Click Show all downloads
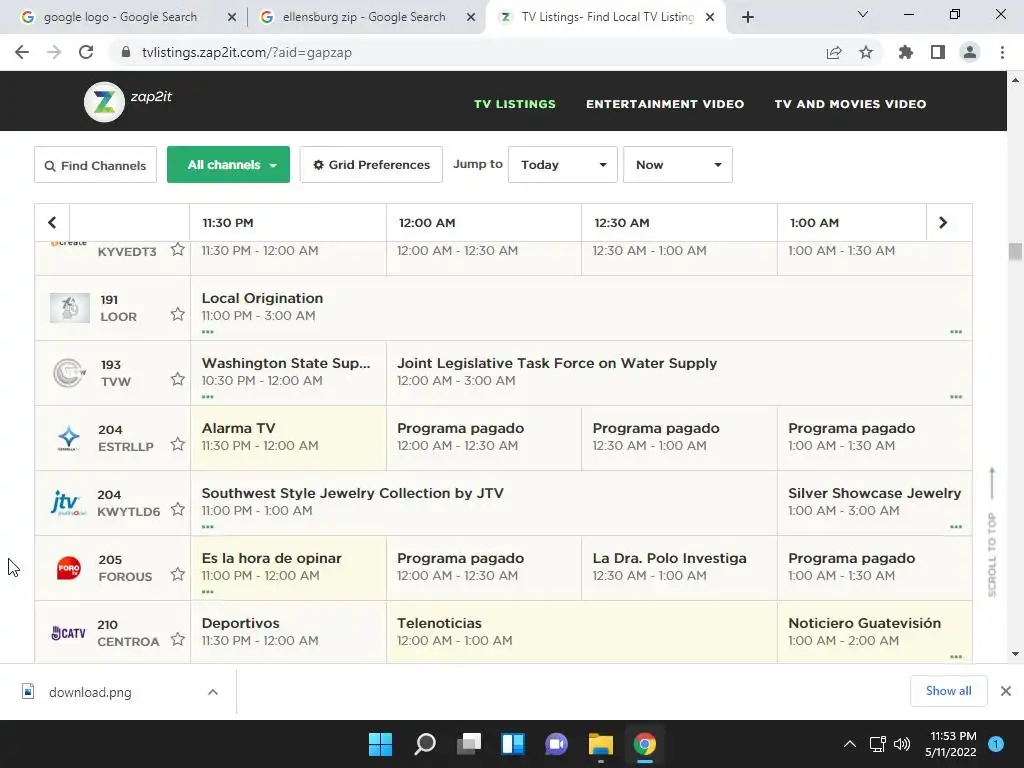Viewport: 1024px width, 768px height. (x=948, y=691)
